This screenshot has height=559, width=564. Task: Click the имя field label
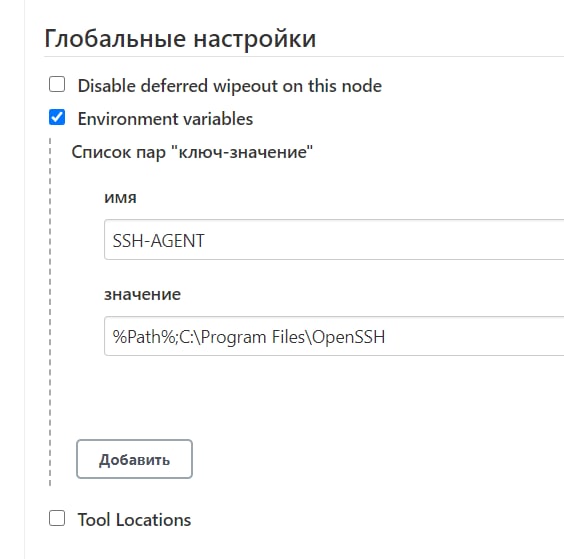(x=120, y=197)
